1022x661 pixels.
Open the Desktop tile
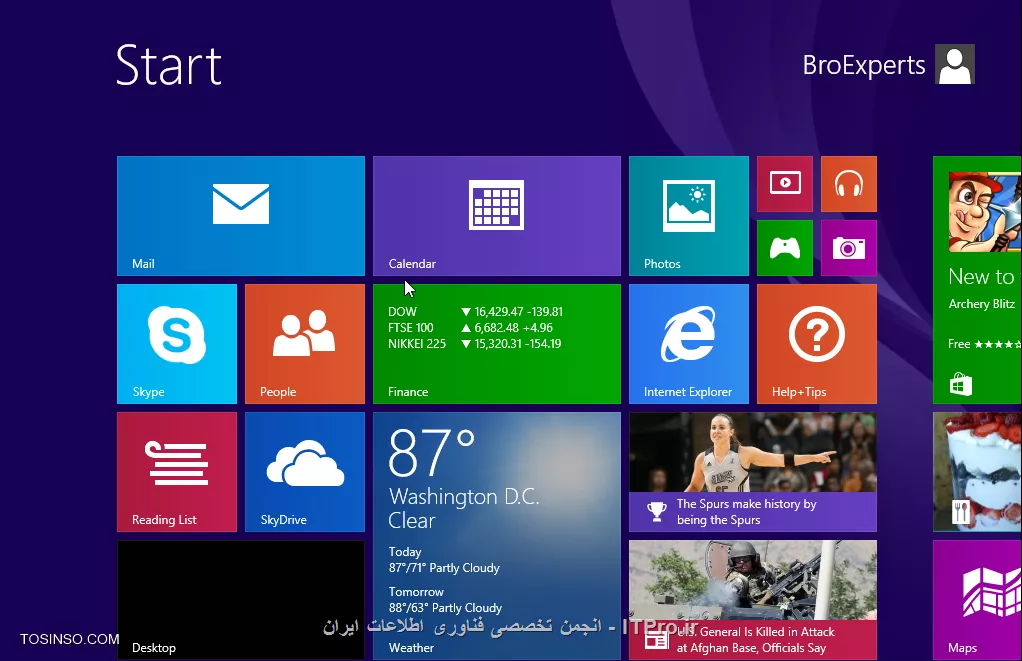241,600
